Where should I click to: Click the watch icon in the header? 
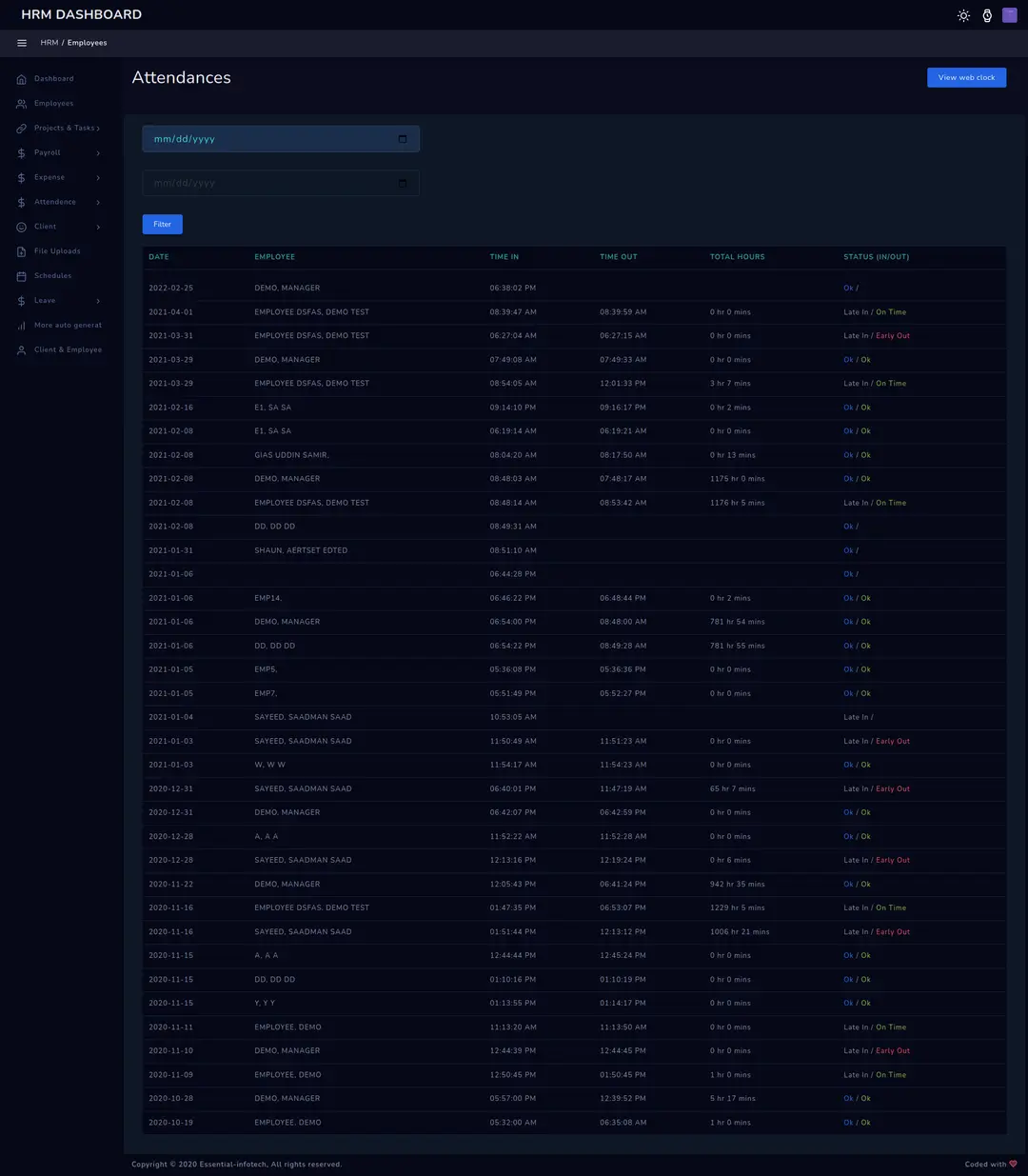(987, 15)
